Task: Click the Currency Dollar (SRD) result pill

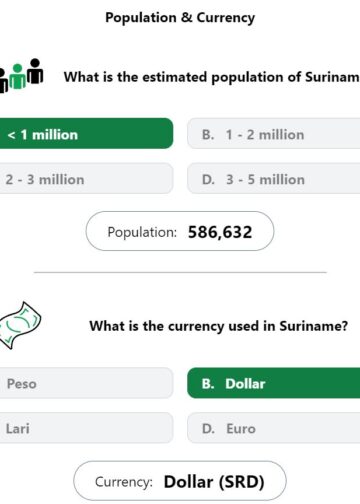Action: (180, 481)
